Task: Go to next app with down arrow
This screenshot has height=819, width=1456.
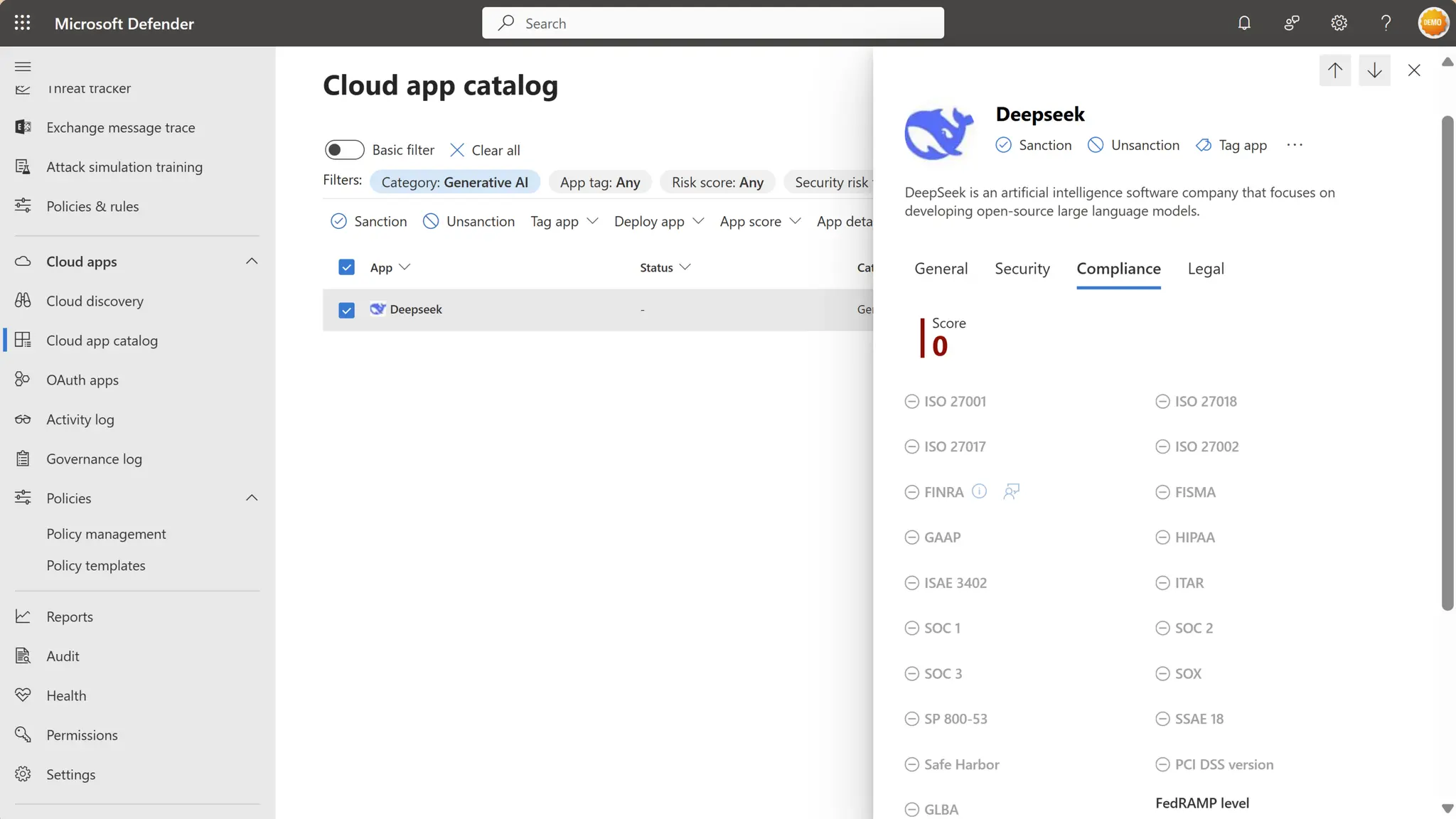Action: 1374,70
